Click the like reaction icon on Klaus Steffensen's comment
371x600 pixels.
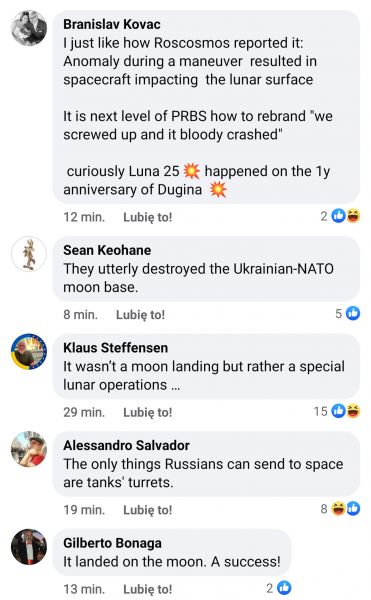(x=338, y=411)
